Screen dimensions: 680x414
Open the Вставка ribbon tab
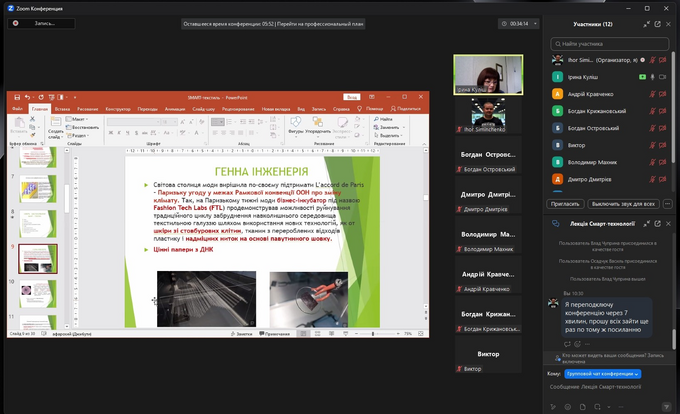[63, 108]
